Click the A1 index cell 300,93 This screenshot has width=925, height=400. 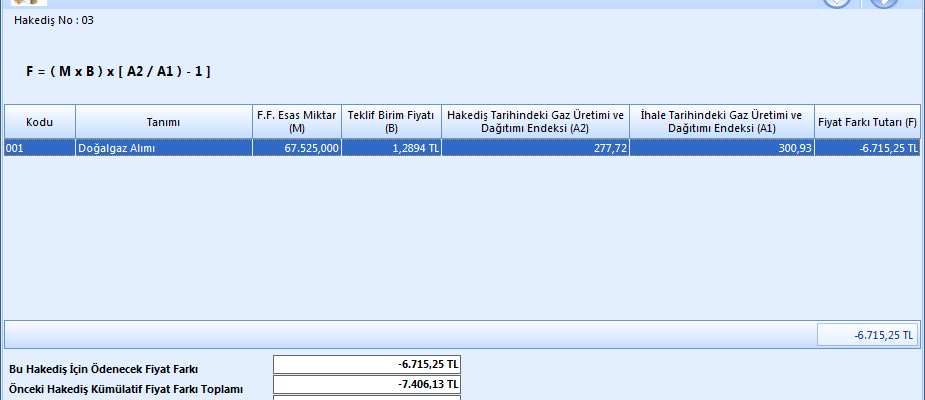pyautogui.click(x=722, y=148)
